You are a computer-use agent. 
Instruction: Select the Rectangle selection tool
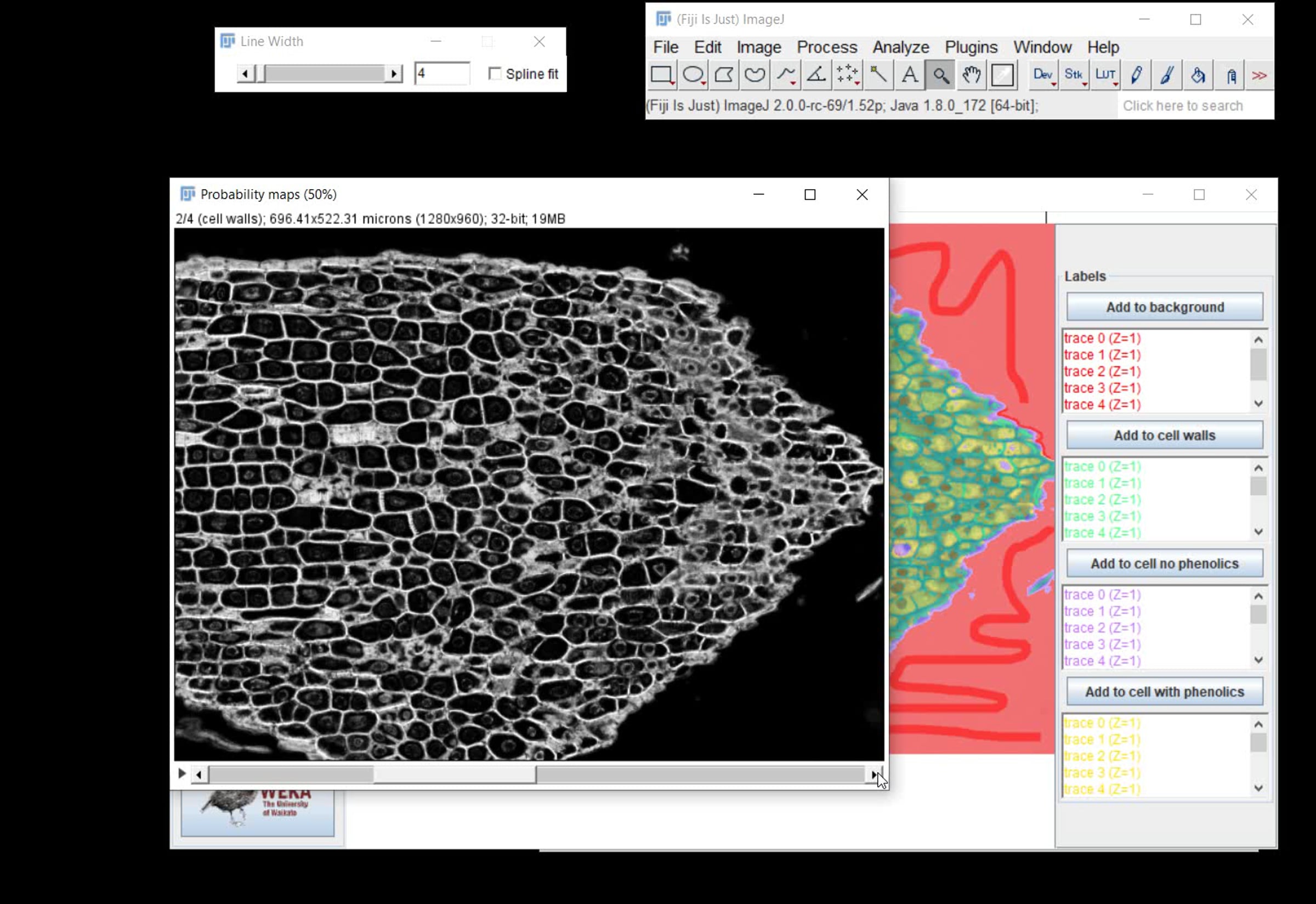pos(662,75)
